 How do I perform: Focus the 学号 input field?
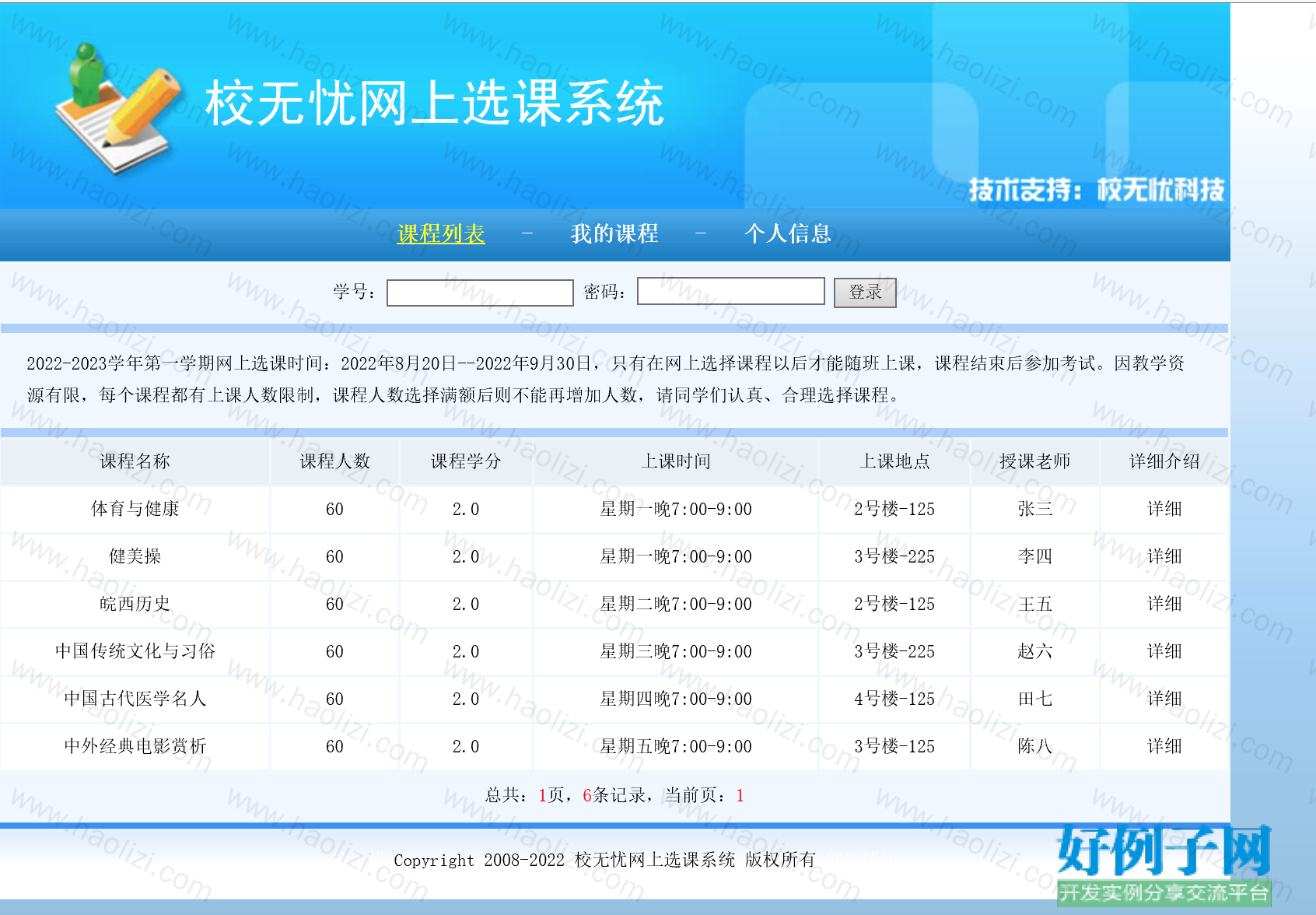[480, 293]
